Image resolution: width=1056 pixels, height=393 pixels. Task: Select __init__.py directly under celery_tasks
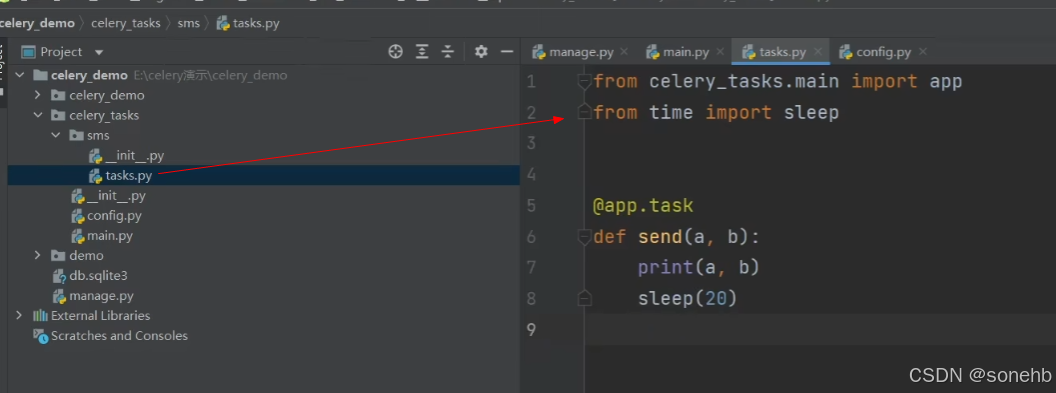108,196
